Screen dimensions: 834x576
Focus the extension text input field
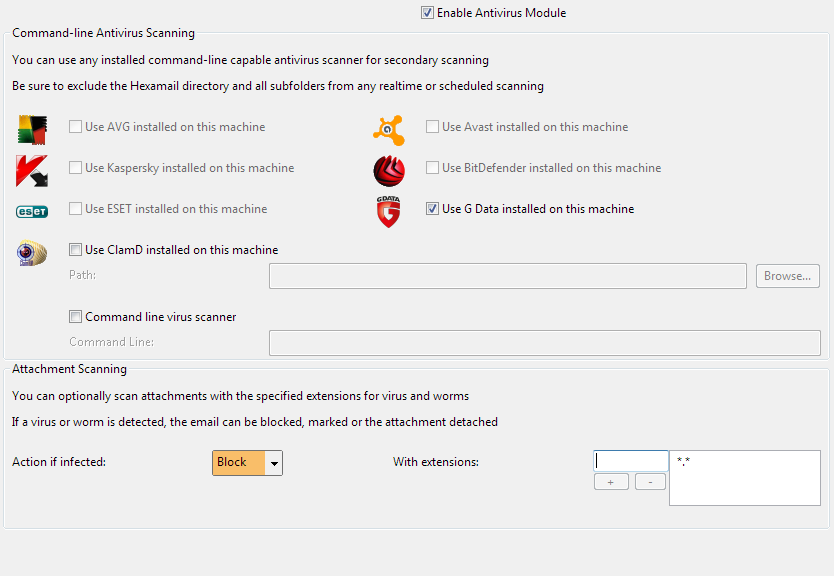631,461
